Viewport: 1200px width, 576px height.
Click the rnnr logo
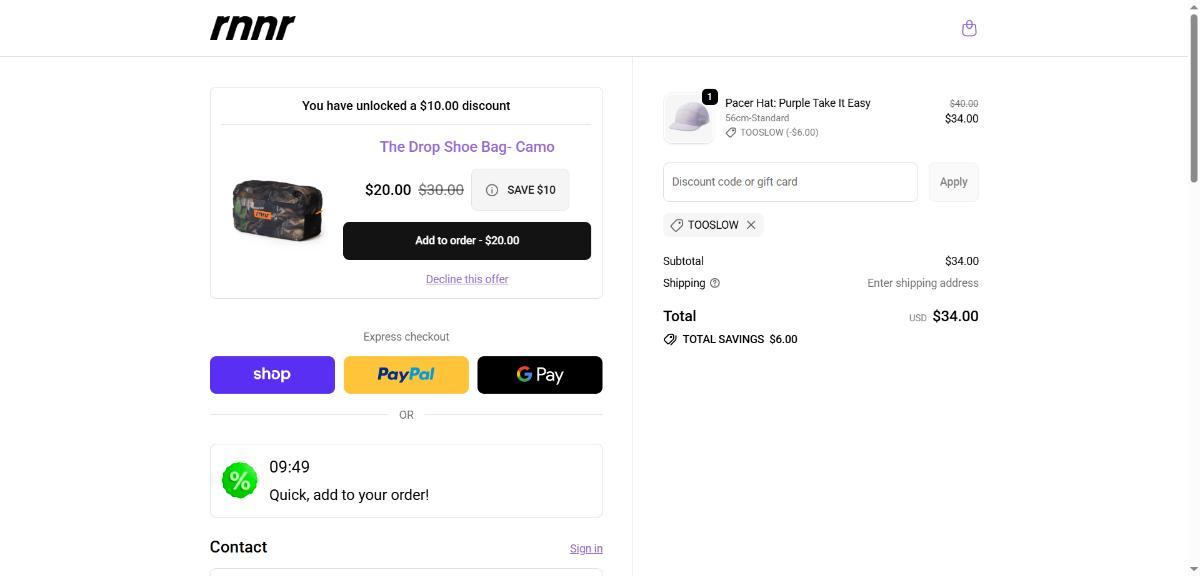253,28
